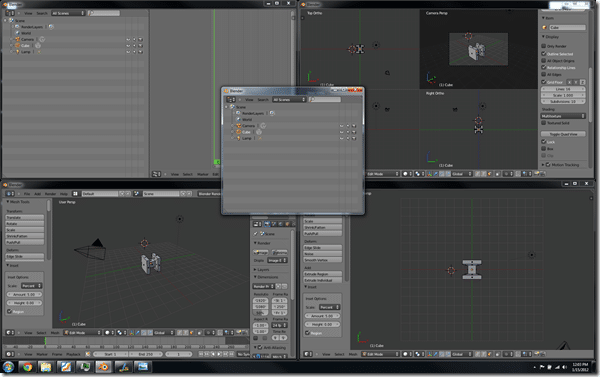Viewport: 600px width, 377px height.
Task: Select Scene tab icon in properties editor header
Action: (x=274, y=224)
